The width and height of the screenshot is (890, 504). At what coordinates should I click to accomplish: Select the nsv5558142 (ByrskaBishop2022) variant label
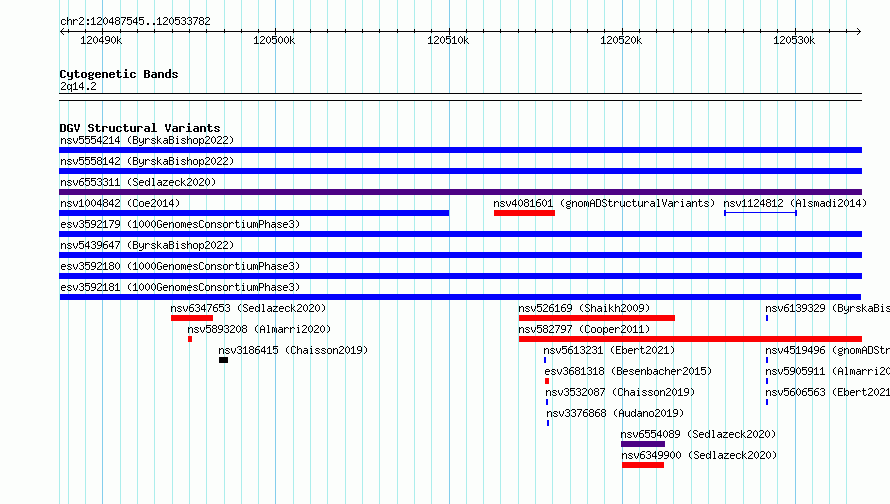click(147, 161)
